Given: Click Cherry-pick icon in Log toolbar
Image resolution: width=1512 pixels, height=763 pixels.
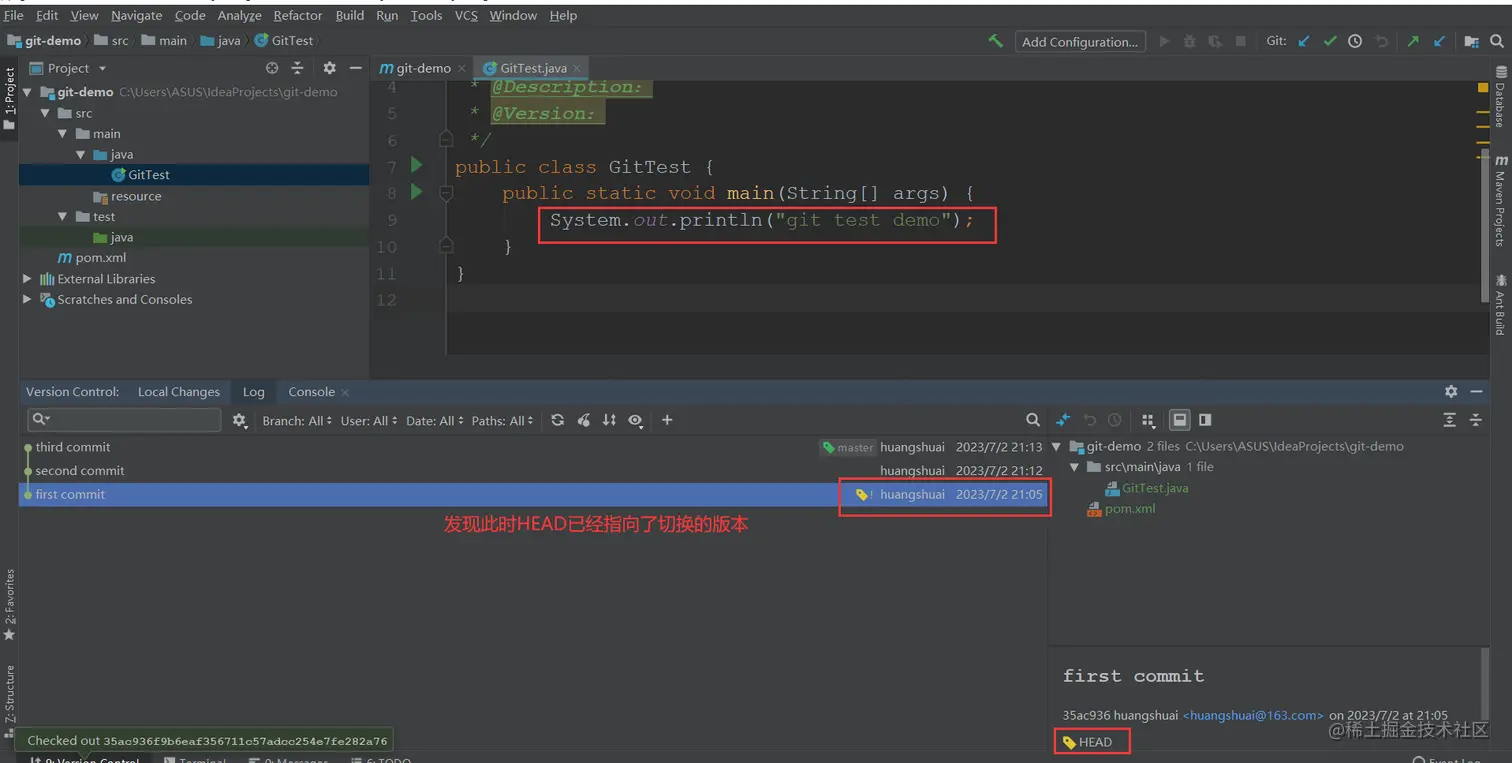Looking at the screenshot, I should (584, 420).
